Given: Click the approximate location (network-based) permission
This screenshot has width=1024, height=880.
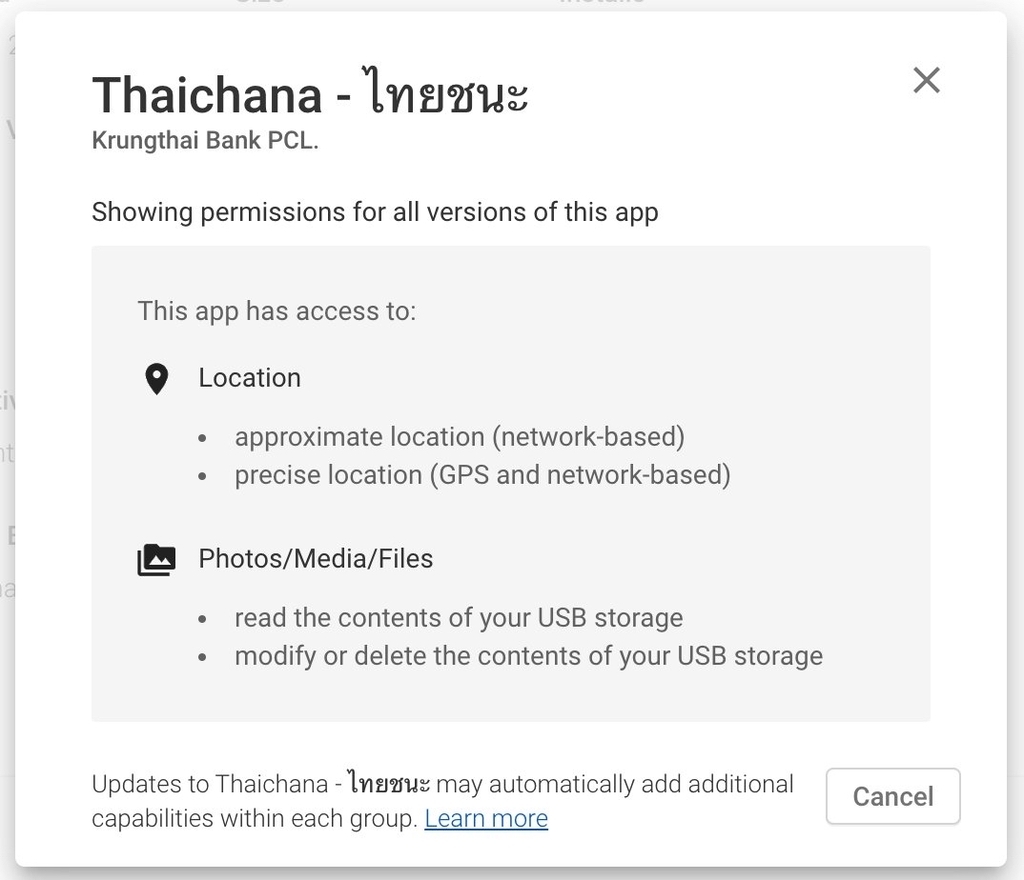Looking at the screenshot, I should pos(459,437).
